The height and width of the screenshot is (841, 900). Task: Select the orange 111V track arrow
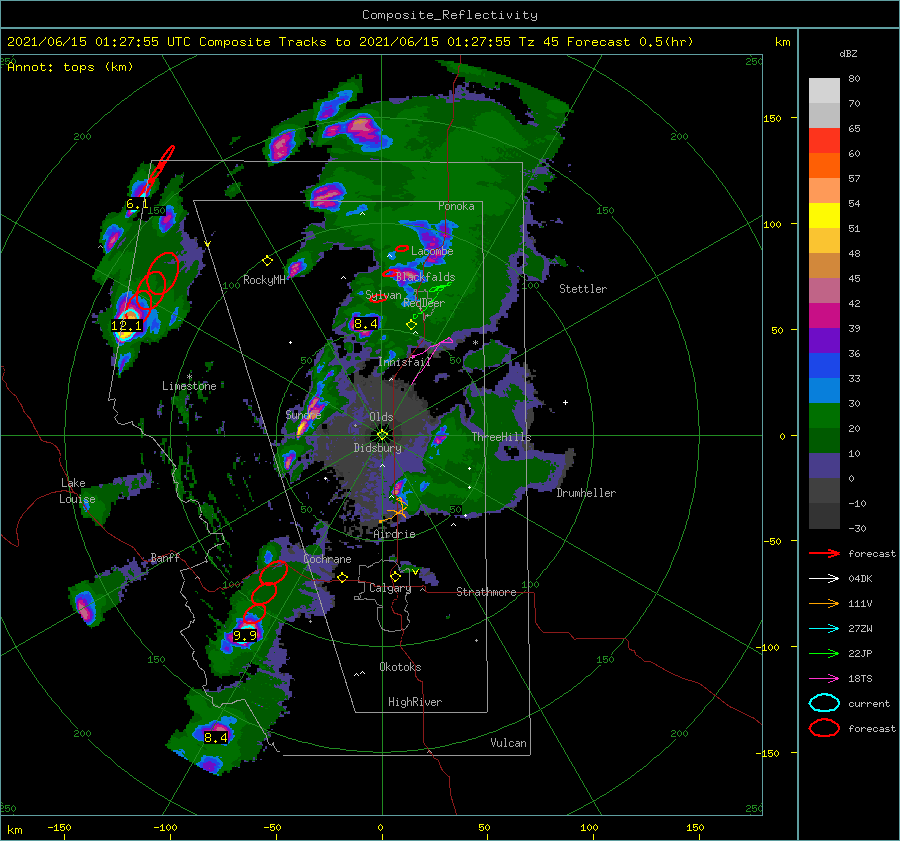tap(824, 603)
